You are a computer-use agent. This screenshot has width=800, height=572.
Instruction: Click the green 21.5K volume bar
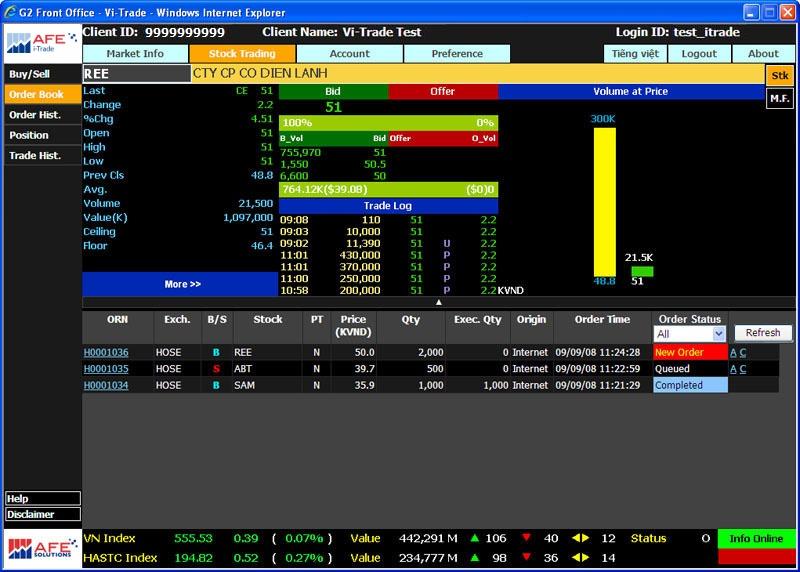click(x=642, y=271)
